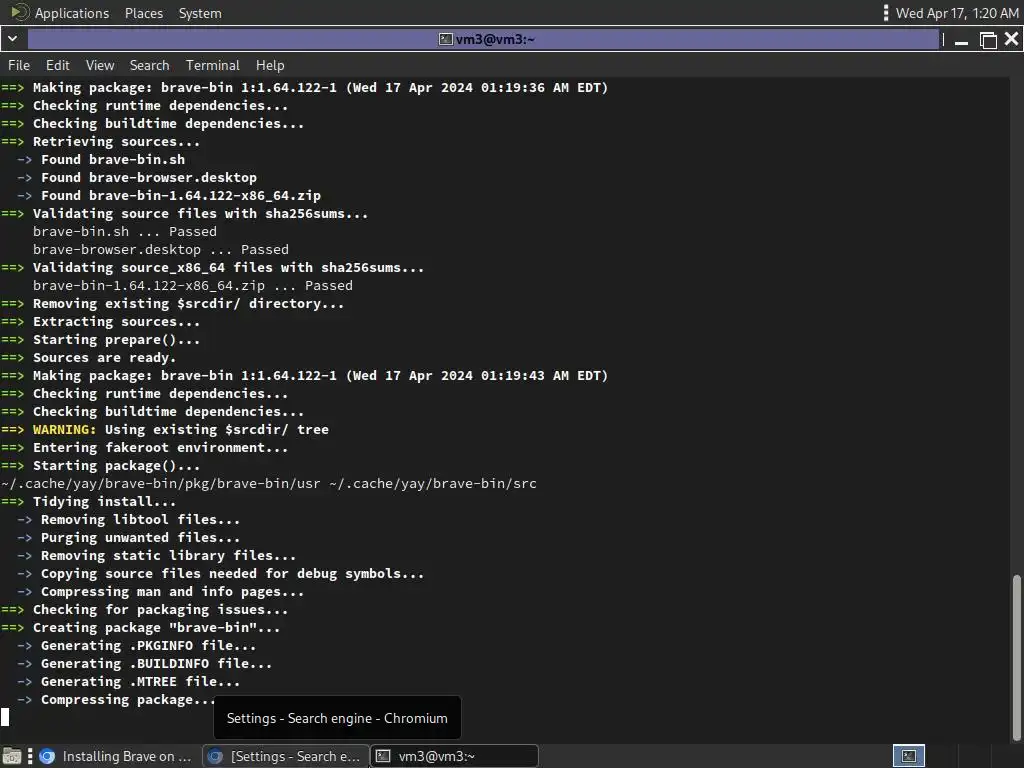Click the terminal icon in the window title
The height and width of the screenshot is (768, 1024).
point(445,39)
